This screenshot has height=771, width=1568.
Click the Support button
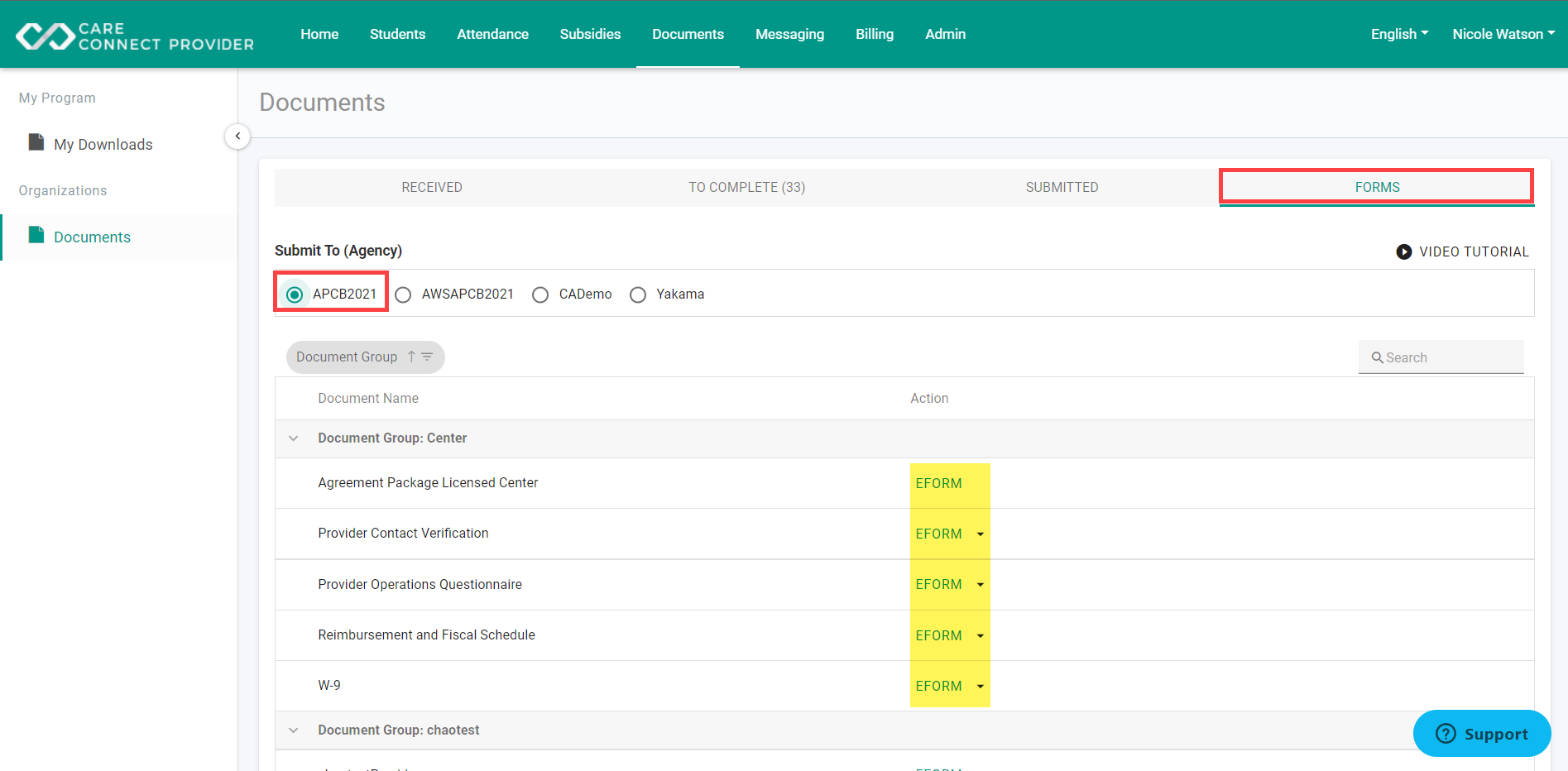(1482, 734)
